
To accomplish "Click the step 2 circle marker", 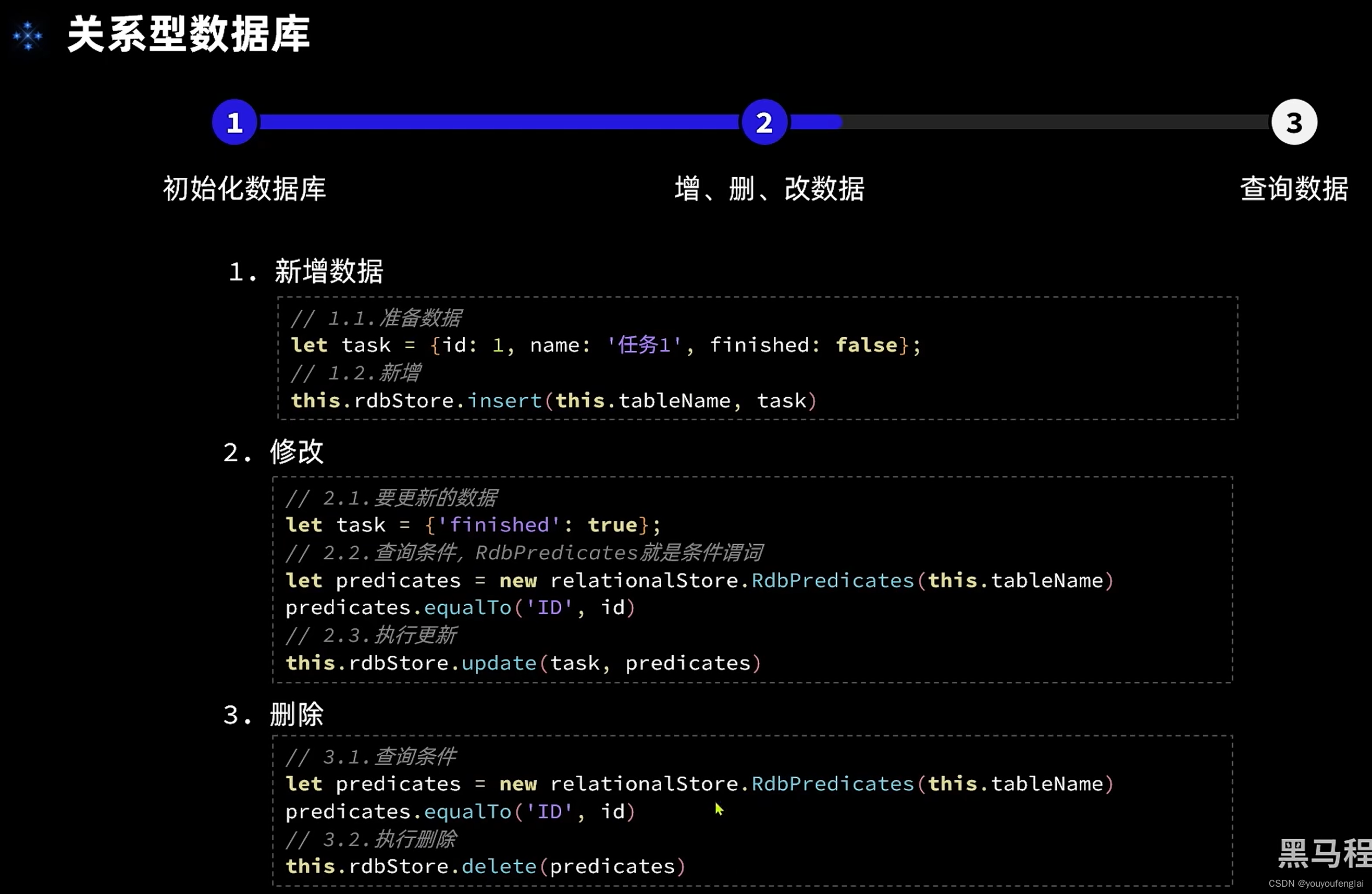I will (764, 123).
